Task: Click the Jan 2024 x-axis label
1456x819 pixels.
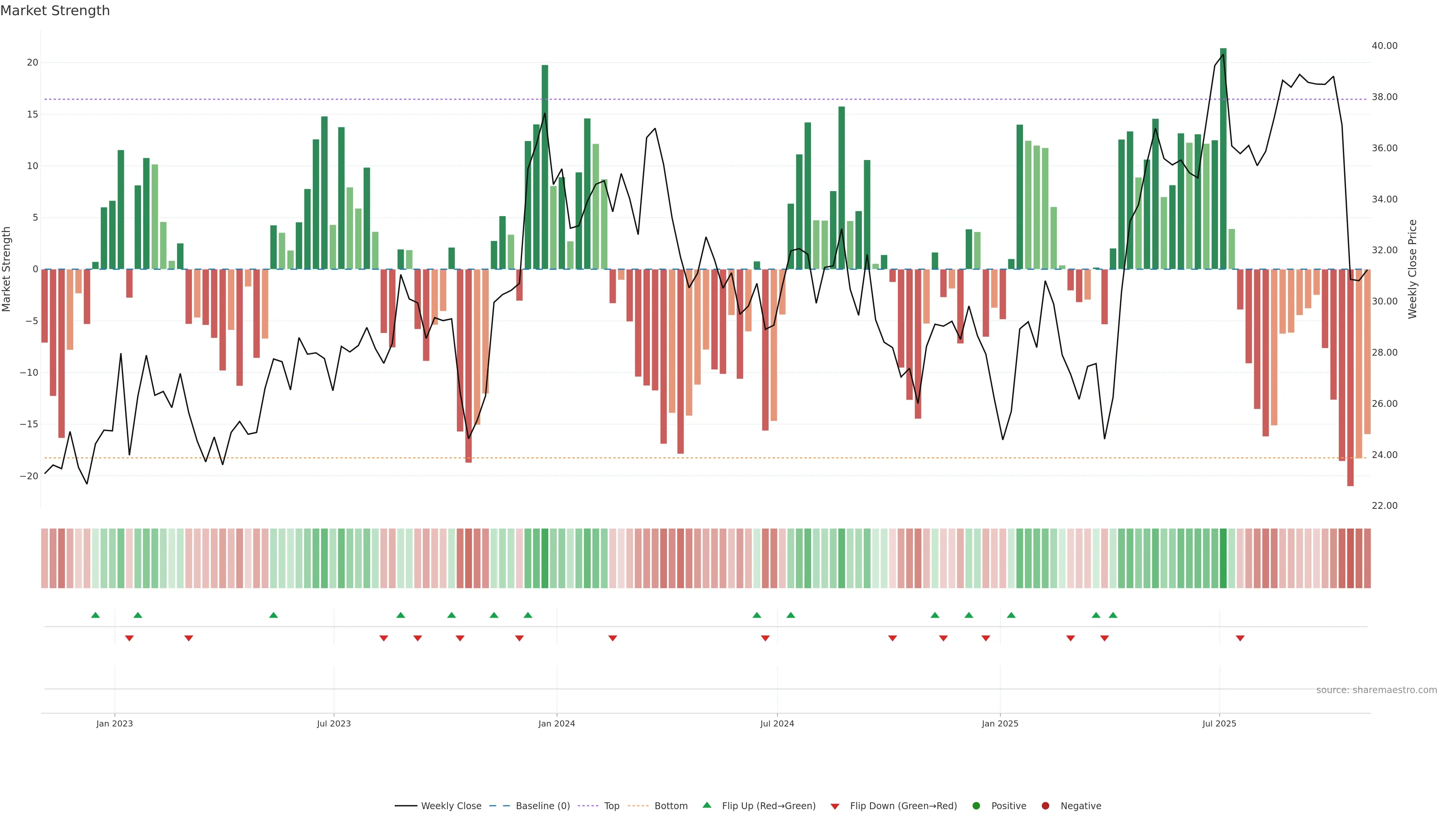Action: (557, 723)
